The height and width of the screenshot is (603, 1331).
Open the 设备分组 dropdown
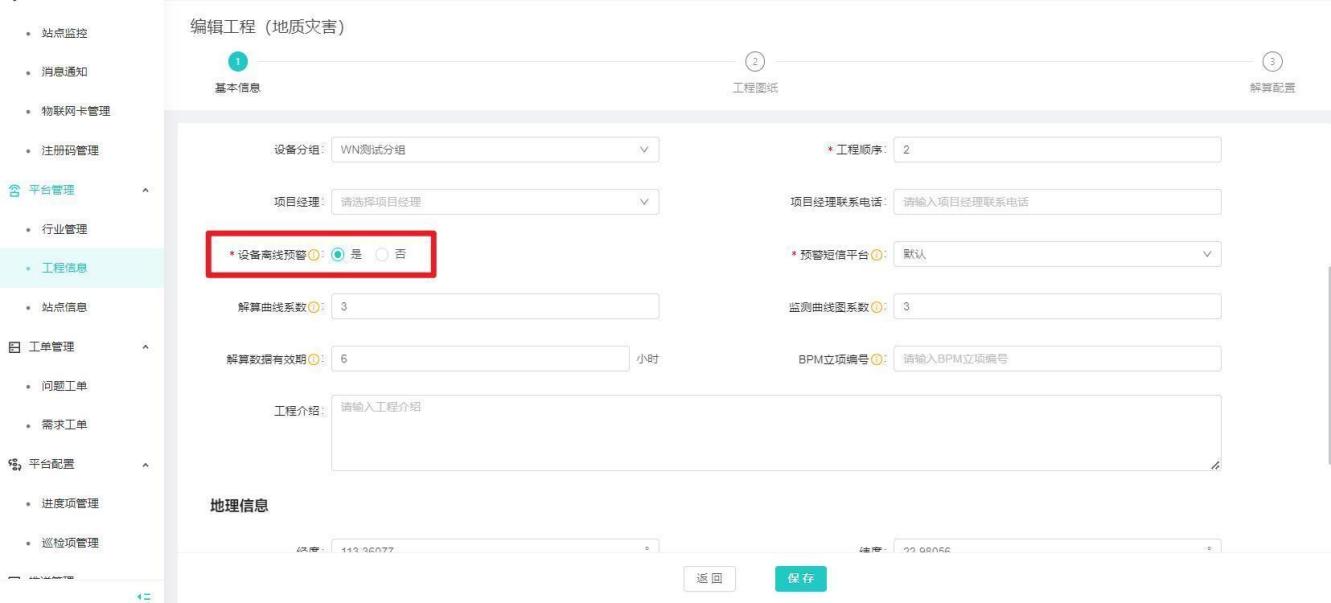click(494, 150)
